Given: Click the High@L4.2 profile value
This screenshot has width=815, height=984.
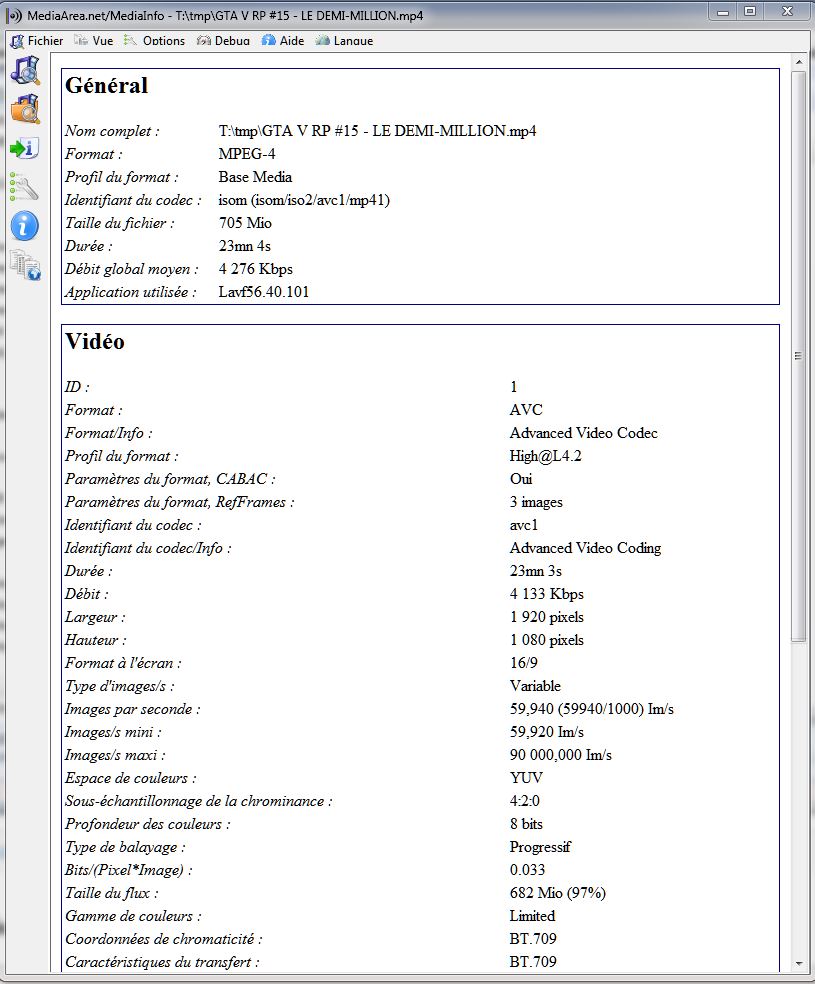Looking at the screenshot, I should point(545,456).
